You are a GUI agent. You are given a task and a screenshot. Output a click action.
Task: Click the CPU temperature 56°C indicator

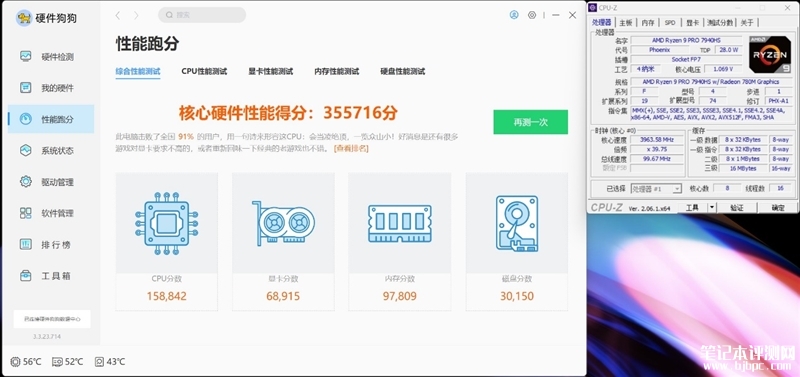[x=26, y=362]
